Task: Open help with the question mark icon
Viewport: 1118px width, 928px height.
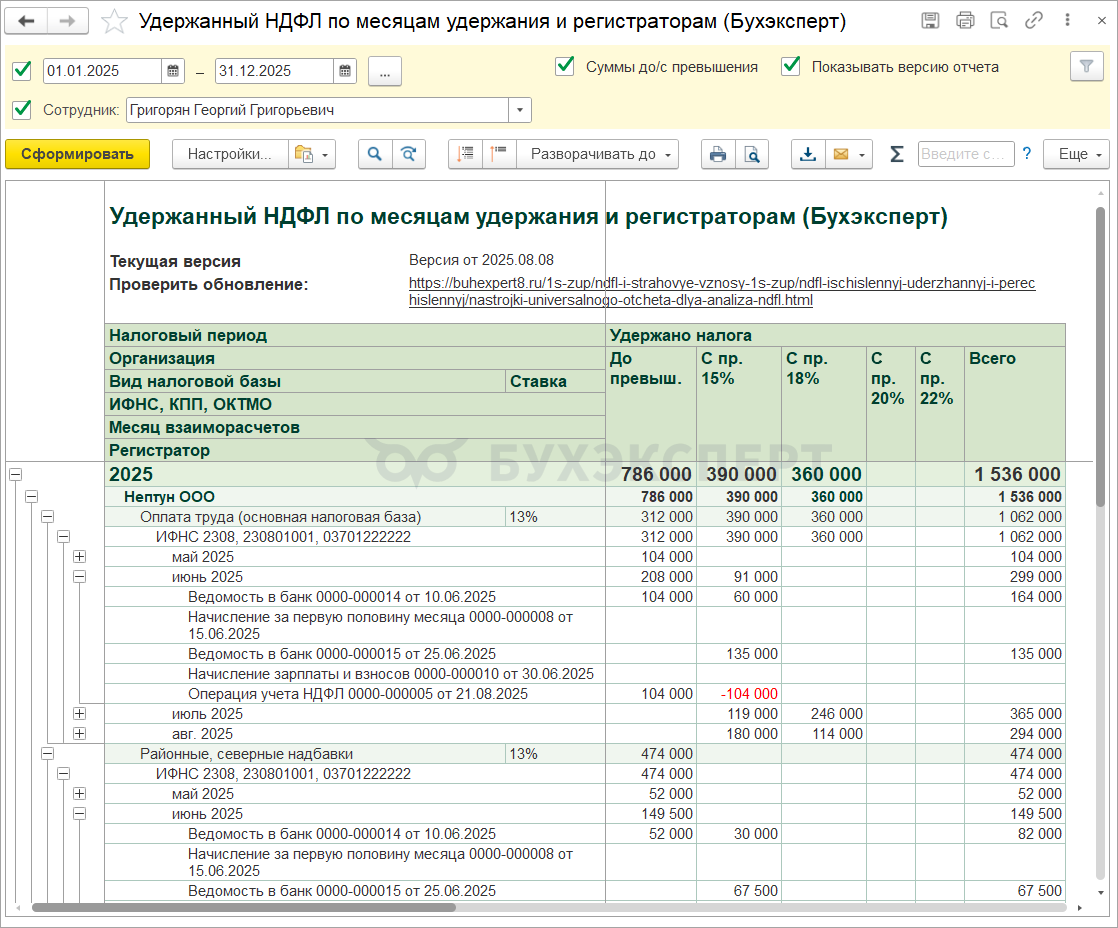Action: point(1027,154)
